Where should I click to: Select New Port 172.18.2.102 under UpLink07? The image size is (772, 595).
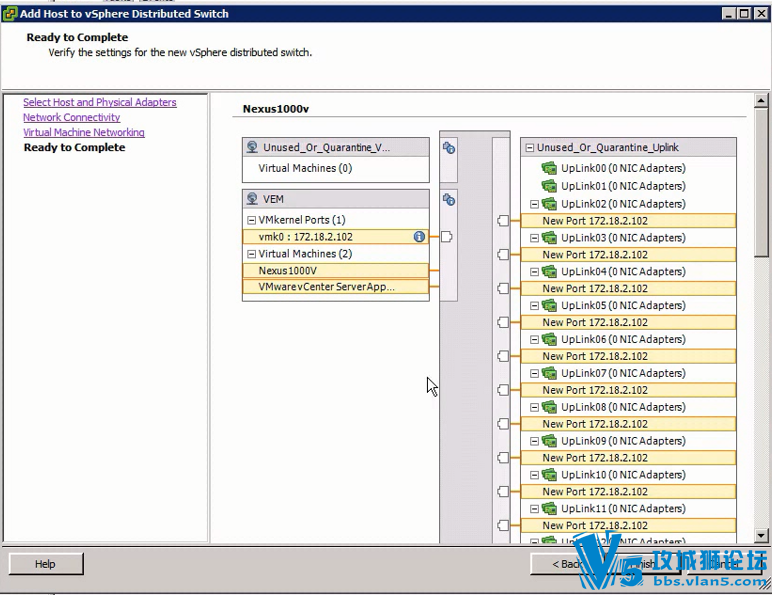pyautogui.click(x=628, y=390)
